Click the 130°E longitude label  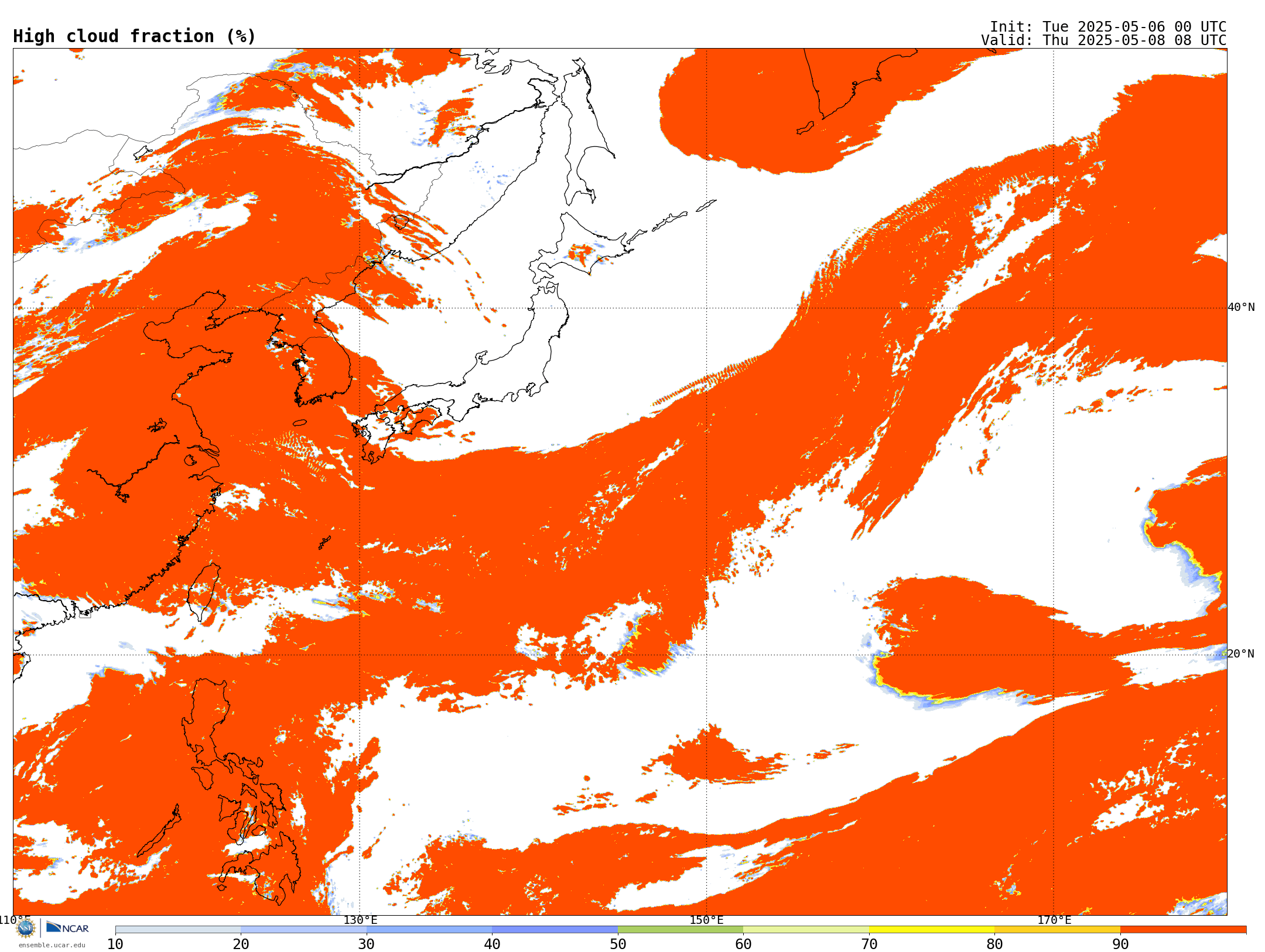click(360, 920)
